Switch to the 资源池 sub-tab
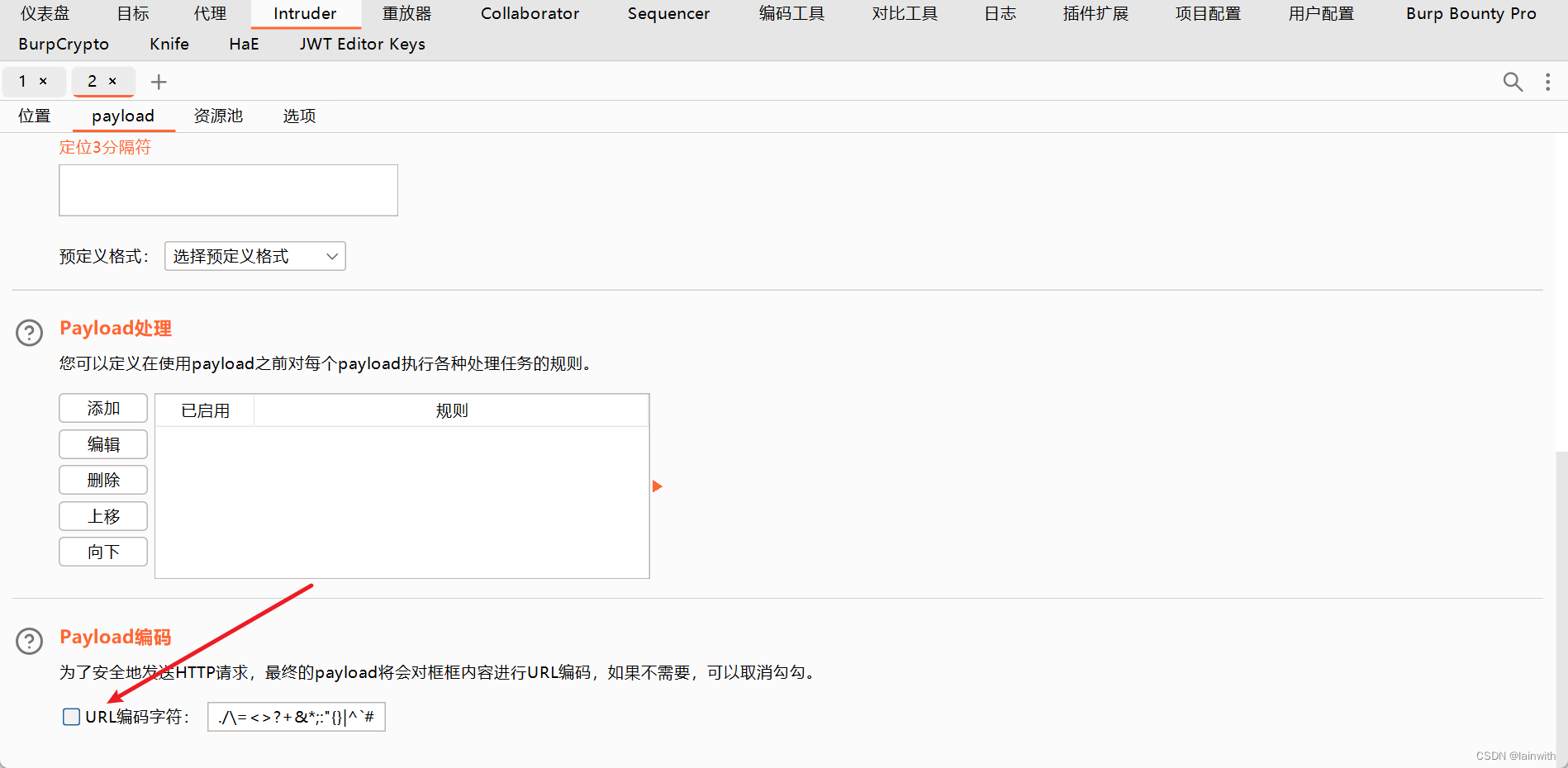The width and height of the screenshot is (1568, 768). point(218,116)
